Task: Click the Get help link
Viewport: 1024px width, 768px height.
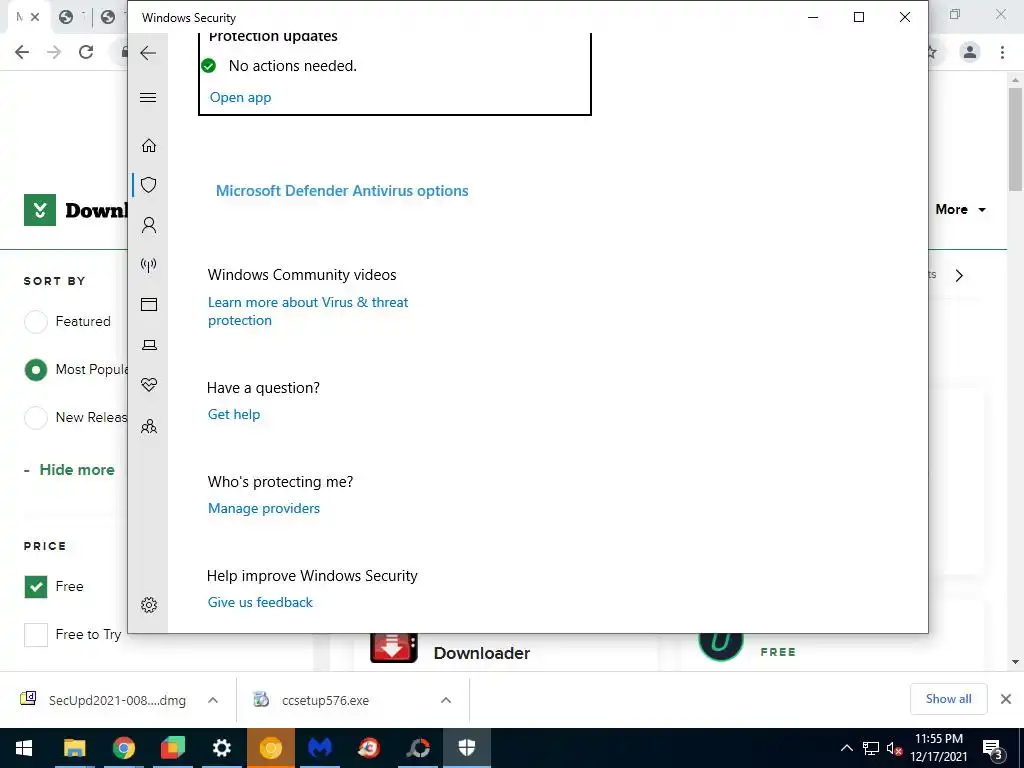Action: click(234, 414)
